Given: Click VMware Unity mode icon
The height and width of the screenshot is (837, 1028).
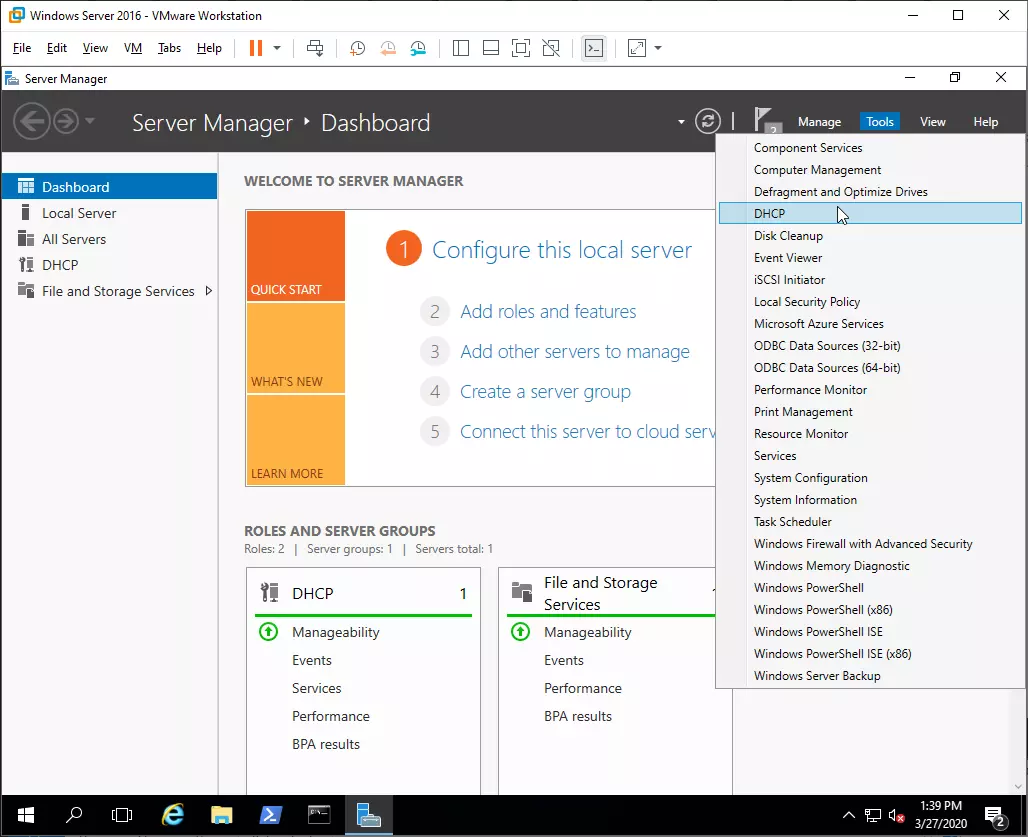Looking at the screenshot, I should (x=551, y=48).
